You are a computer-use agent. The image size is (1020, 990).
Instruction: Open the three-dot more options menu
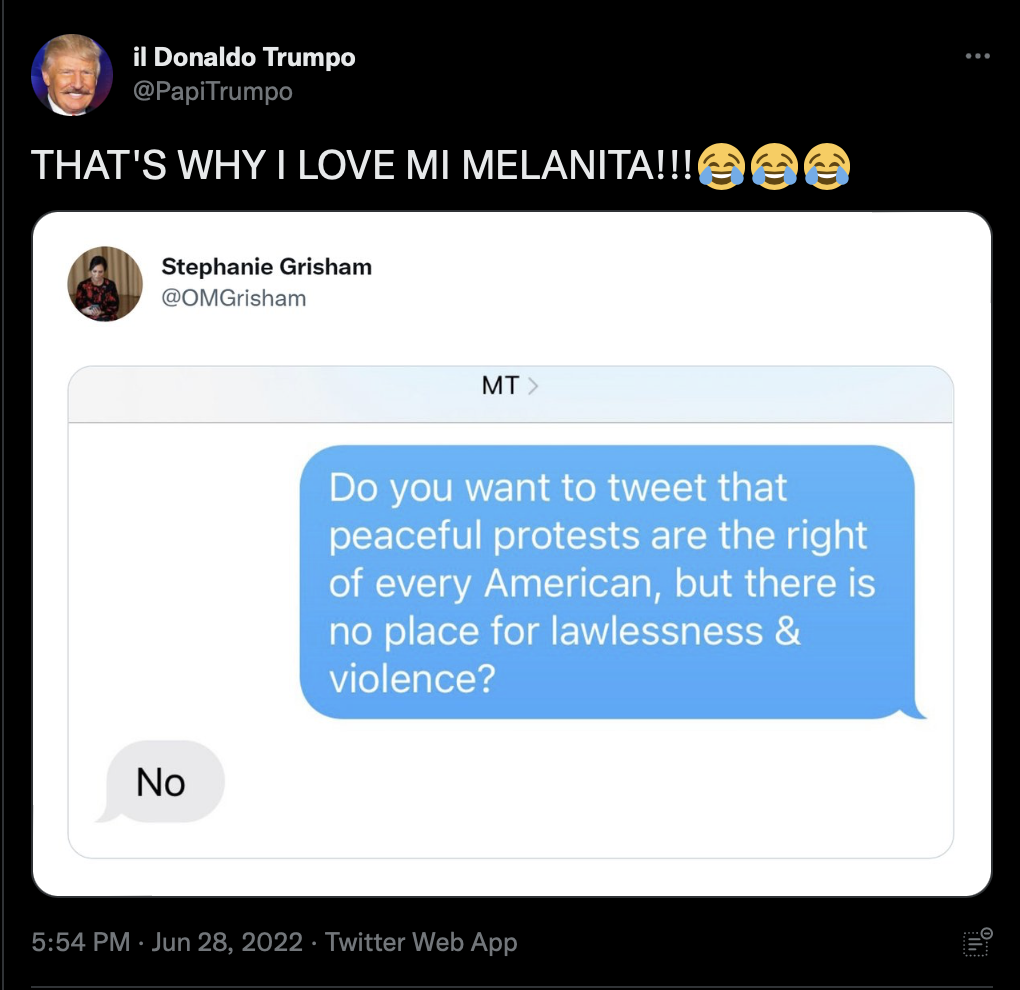click(x=977, y=57)
